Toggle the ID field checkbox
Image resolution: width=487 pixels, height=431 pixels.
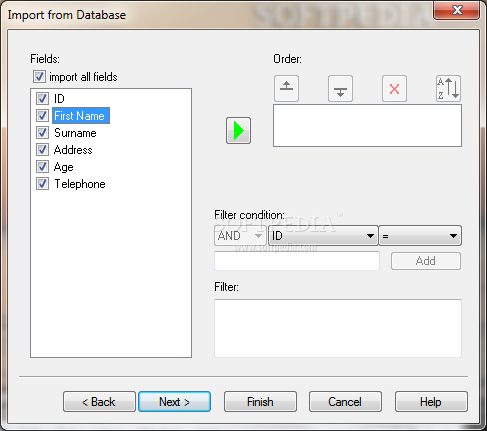pyautogui.click(x=42, y=98)
